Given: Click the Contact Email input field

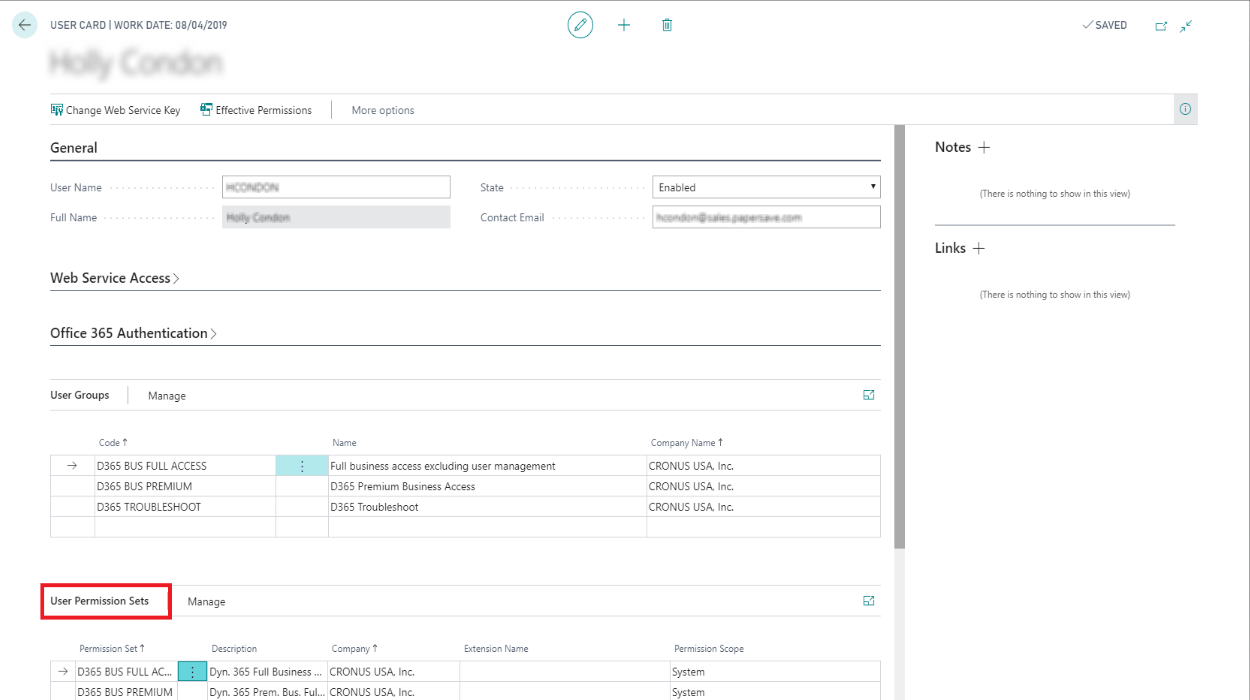Looking at the screenshot, I should [766, 217].
